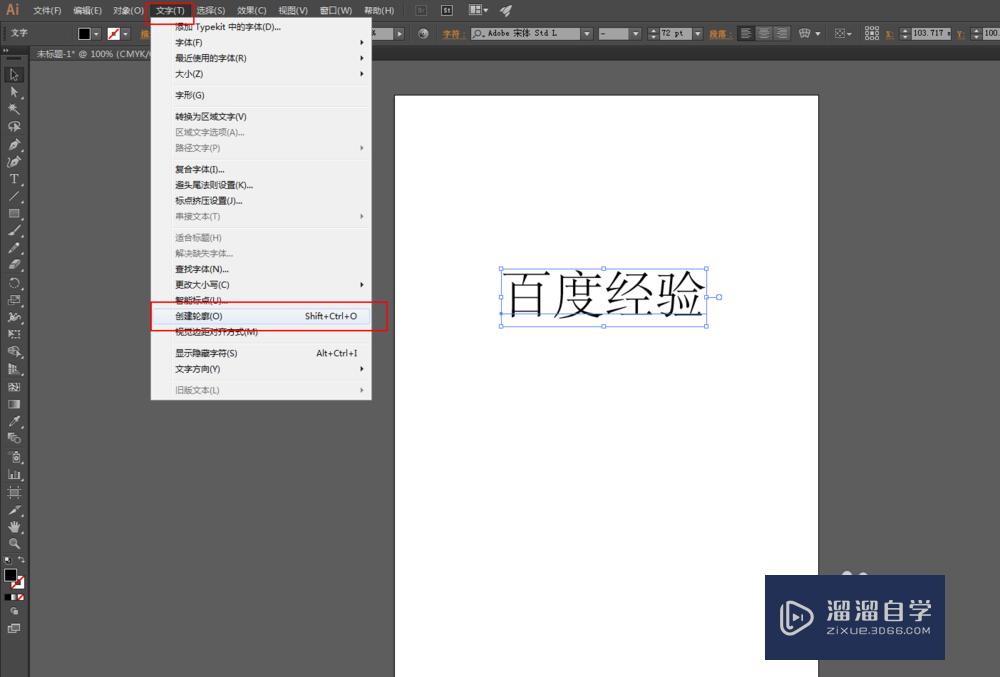Select the Magic Wand tool
This screenshot has width=1000, height=677.
[x=14, y=109]
